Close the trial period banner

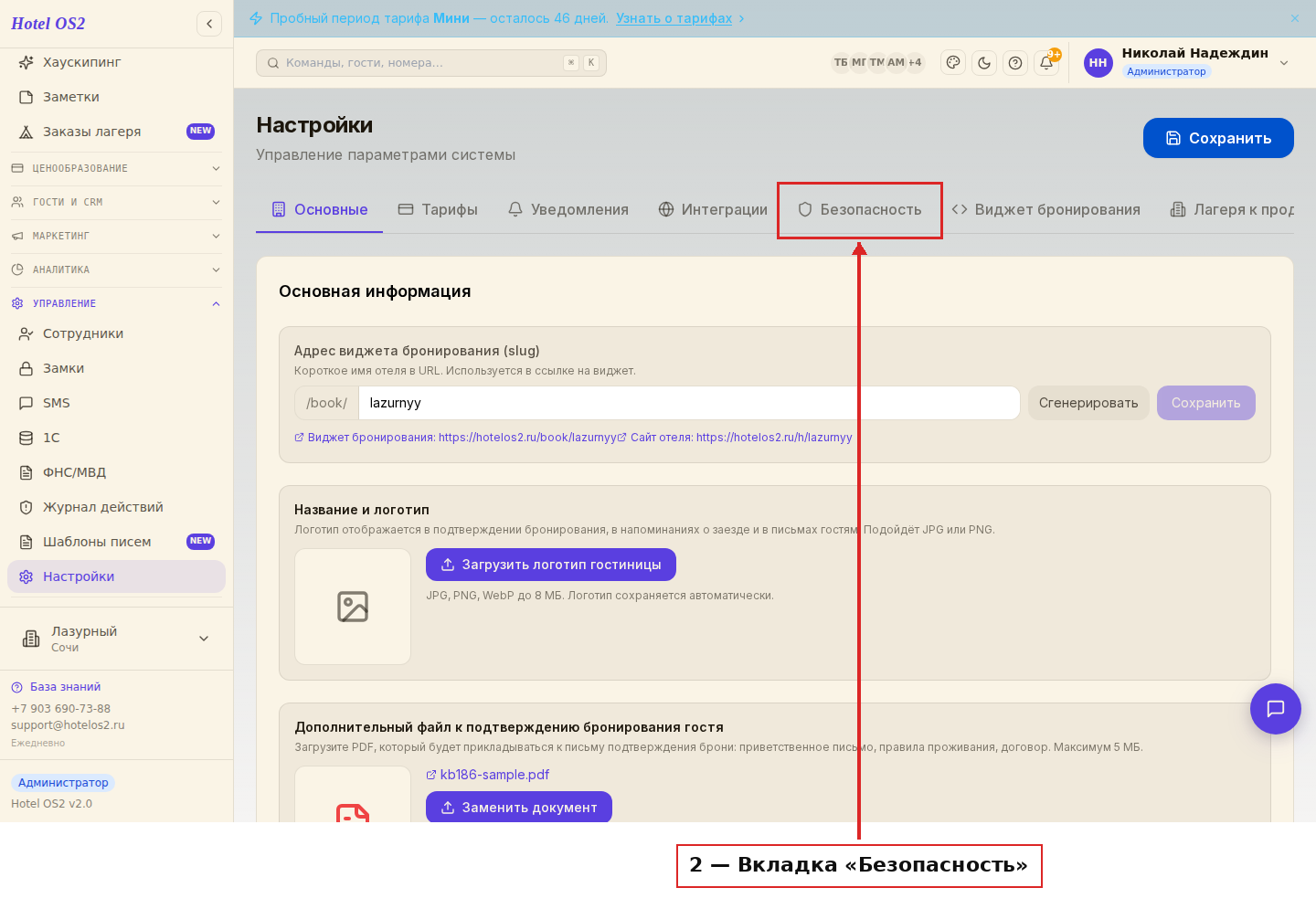(1295, 18)
